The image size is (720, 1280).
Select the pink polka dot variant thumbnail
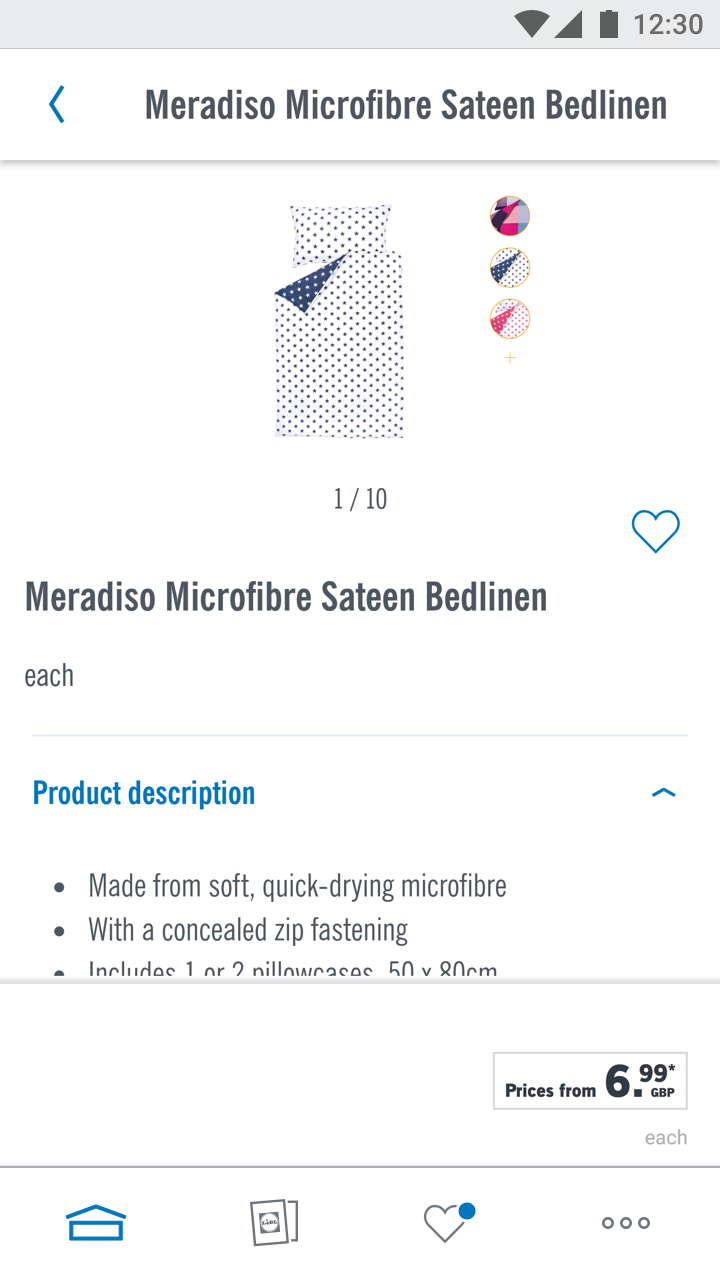[x=509, y=319]
